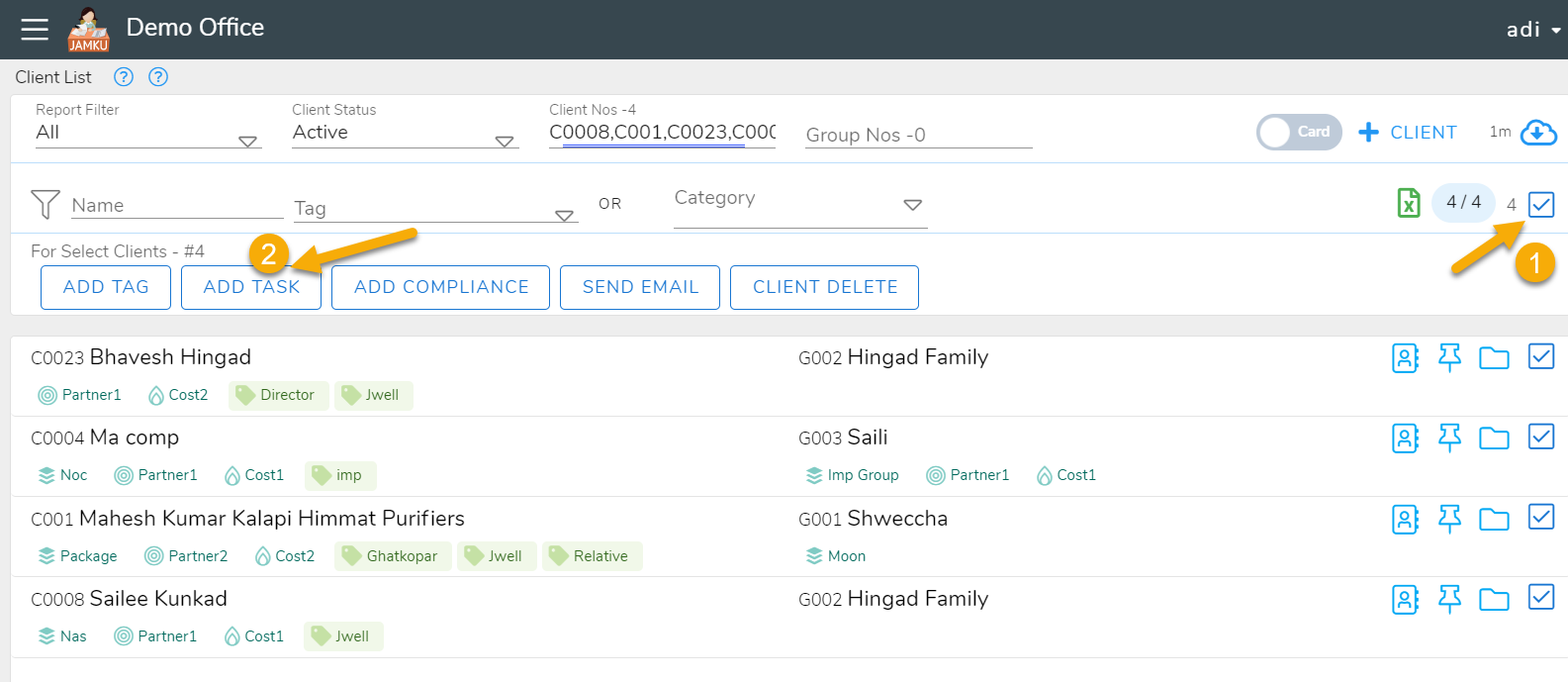
Task: Click Imp Group label under Saili
Action: 853,475
